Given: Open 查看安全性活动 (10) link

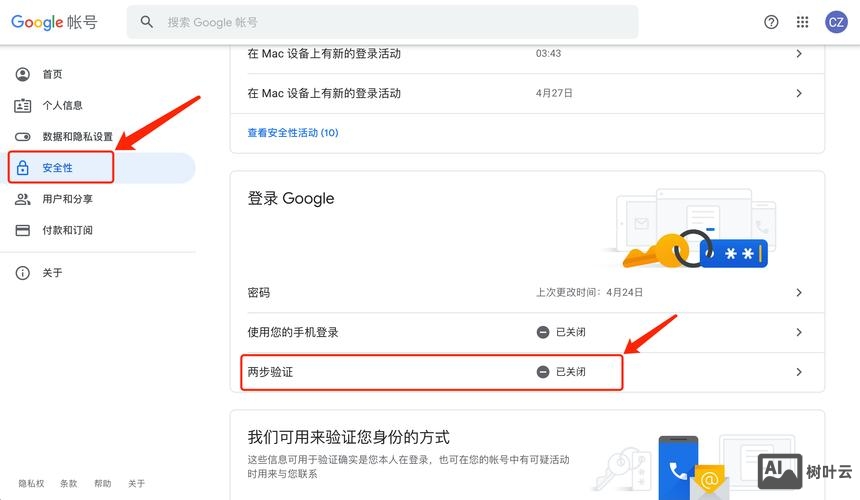Looking at the screenshot, I should tap(293, 133).
